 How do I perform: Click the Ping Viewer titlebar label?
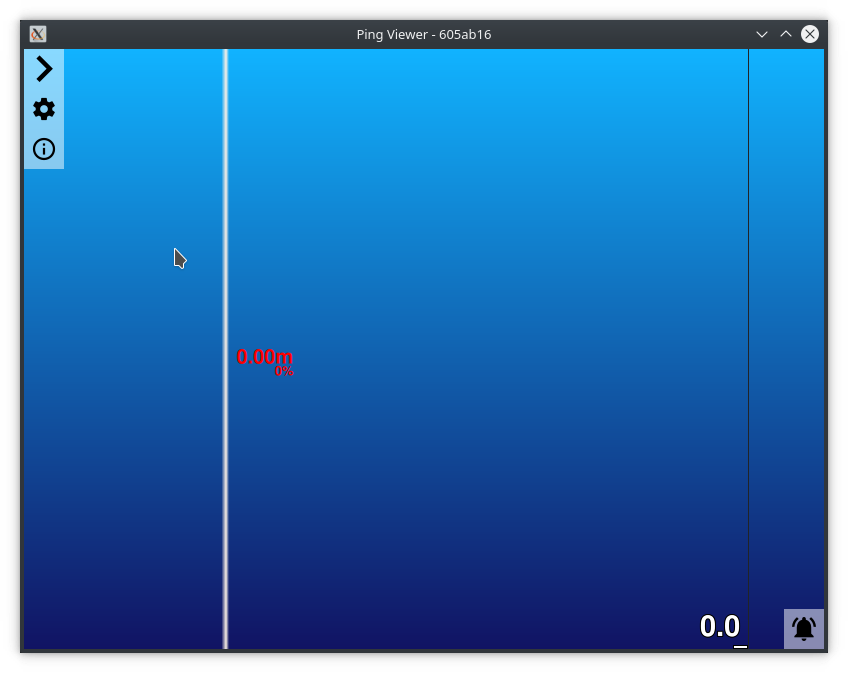(424, 32)
